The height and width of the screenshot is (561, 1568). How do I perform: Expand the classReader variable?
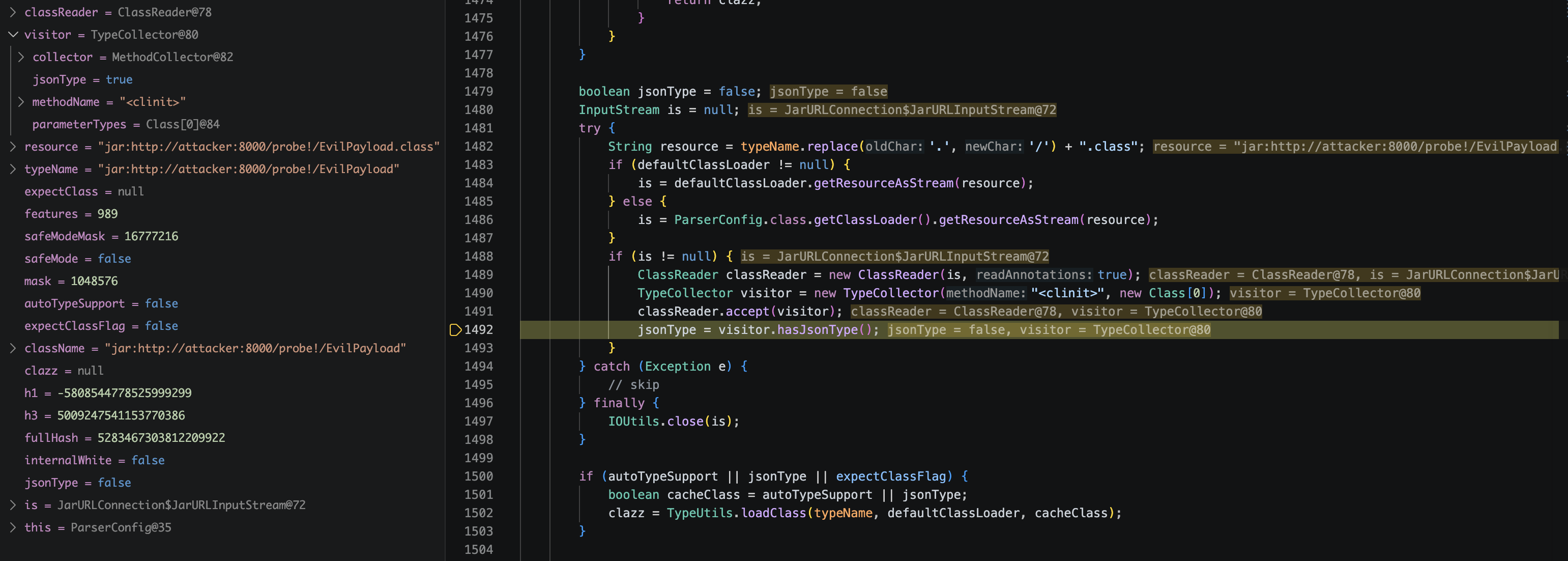[x=13, y=12]
